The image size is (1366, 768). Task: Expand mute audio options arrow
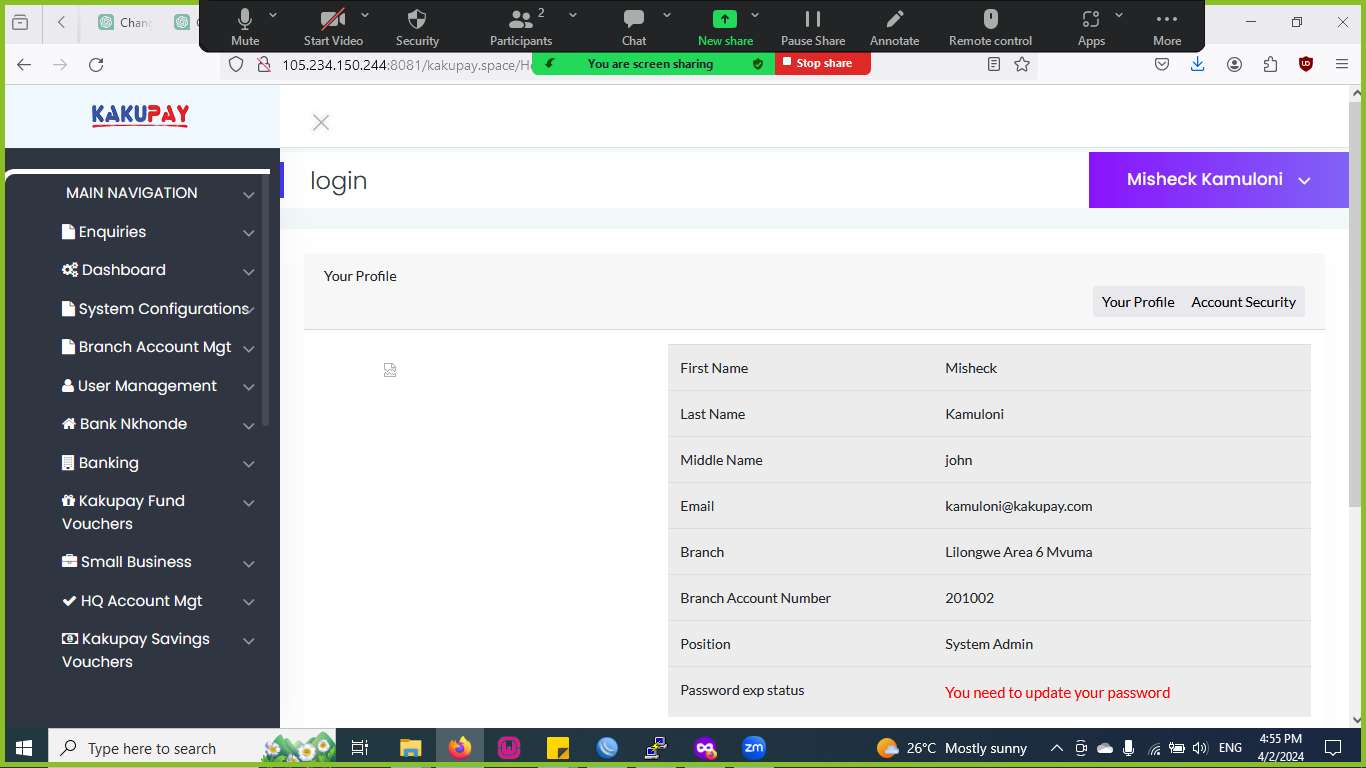click(273, 15)
